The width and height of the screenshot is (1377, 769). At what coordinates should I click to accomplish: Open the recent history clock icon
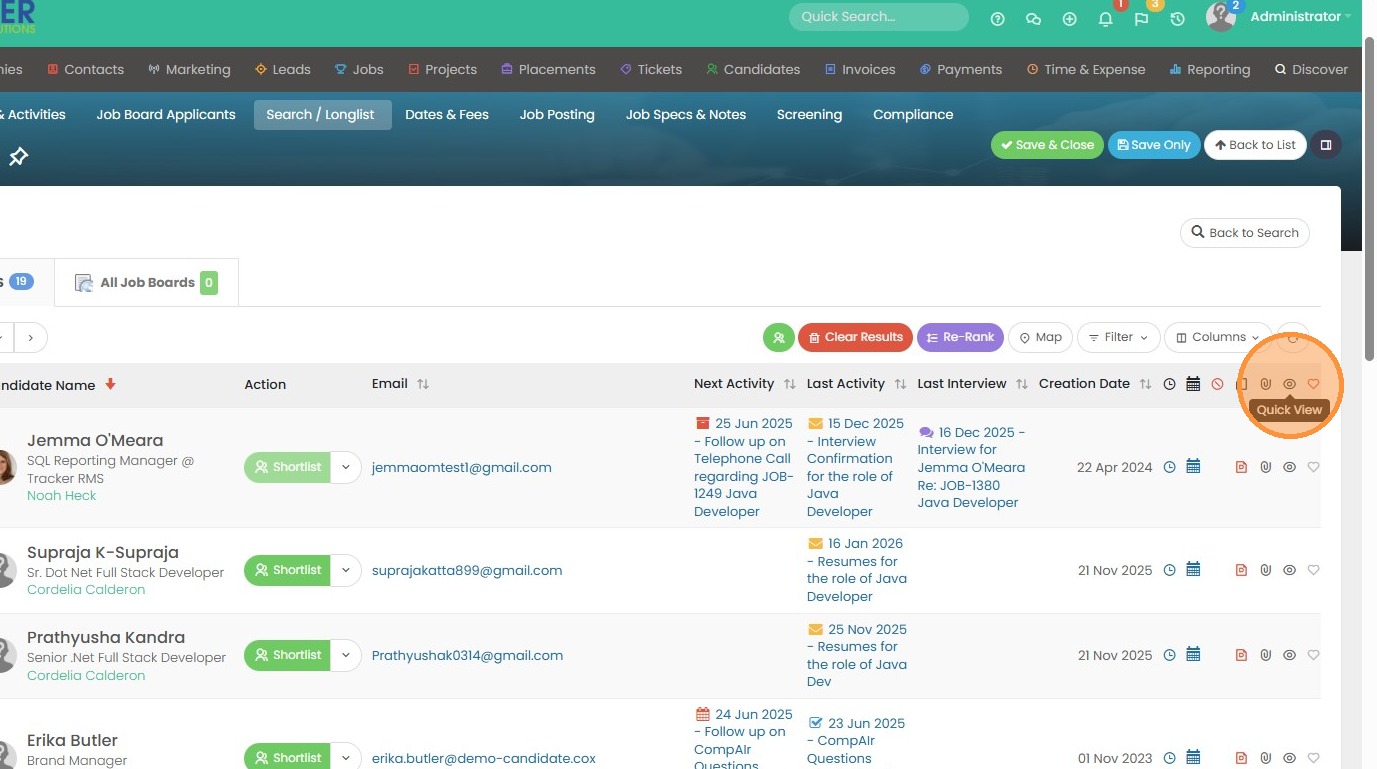coord(1177,18)
